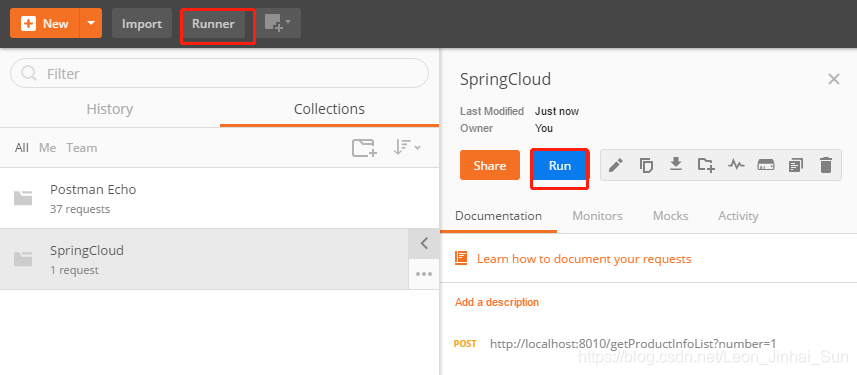Screen dimensions: 857x375
Task: Mock the collection with server icon
Action: click(766, 165)
